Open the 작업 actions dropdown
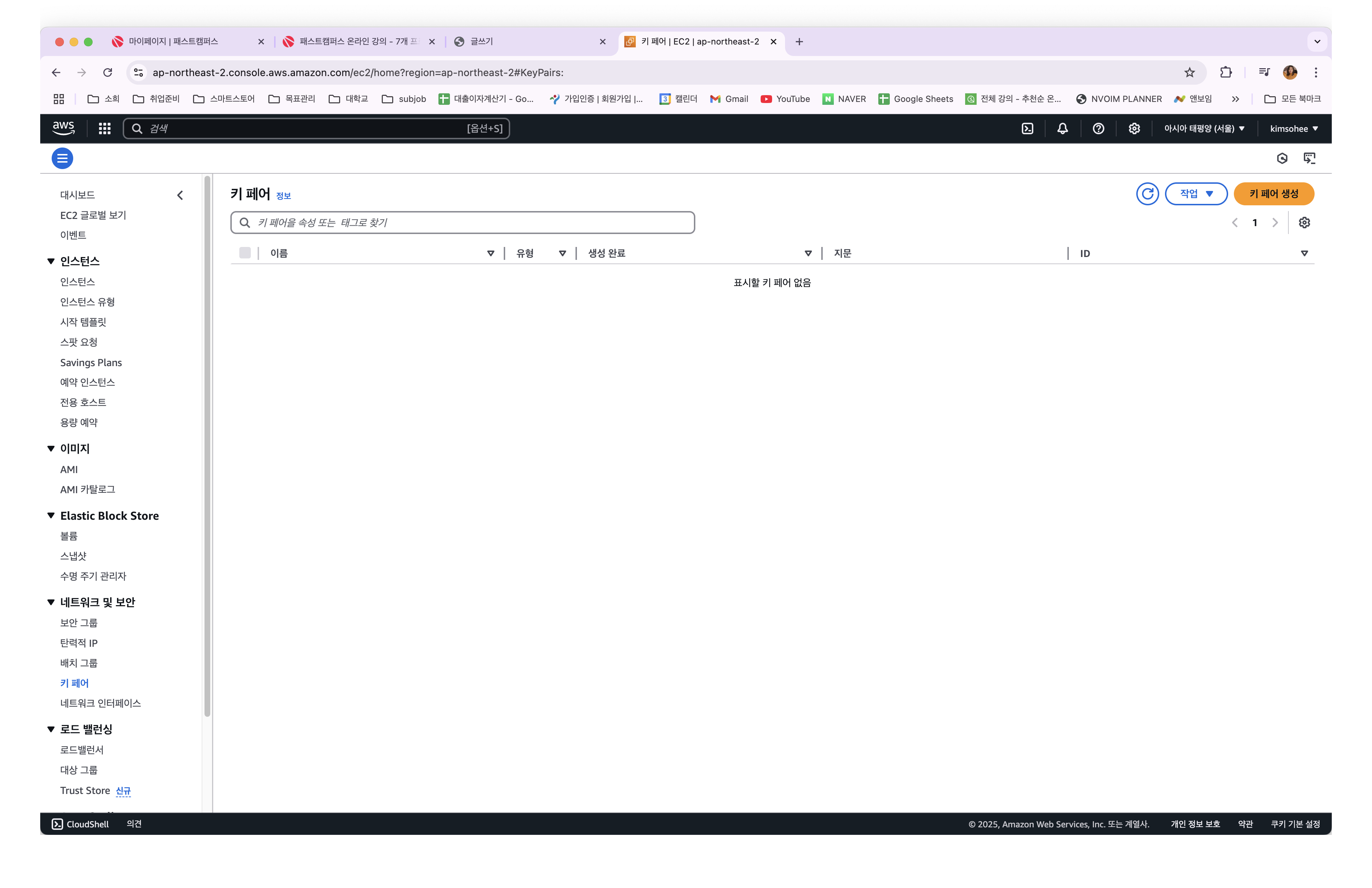The image size is (1372, 888). tap(1196, 194)
